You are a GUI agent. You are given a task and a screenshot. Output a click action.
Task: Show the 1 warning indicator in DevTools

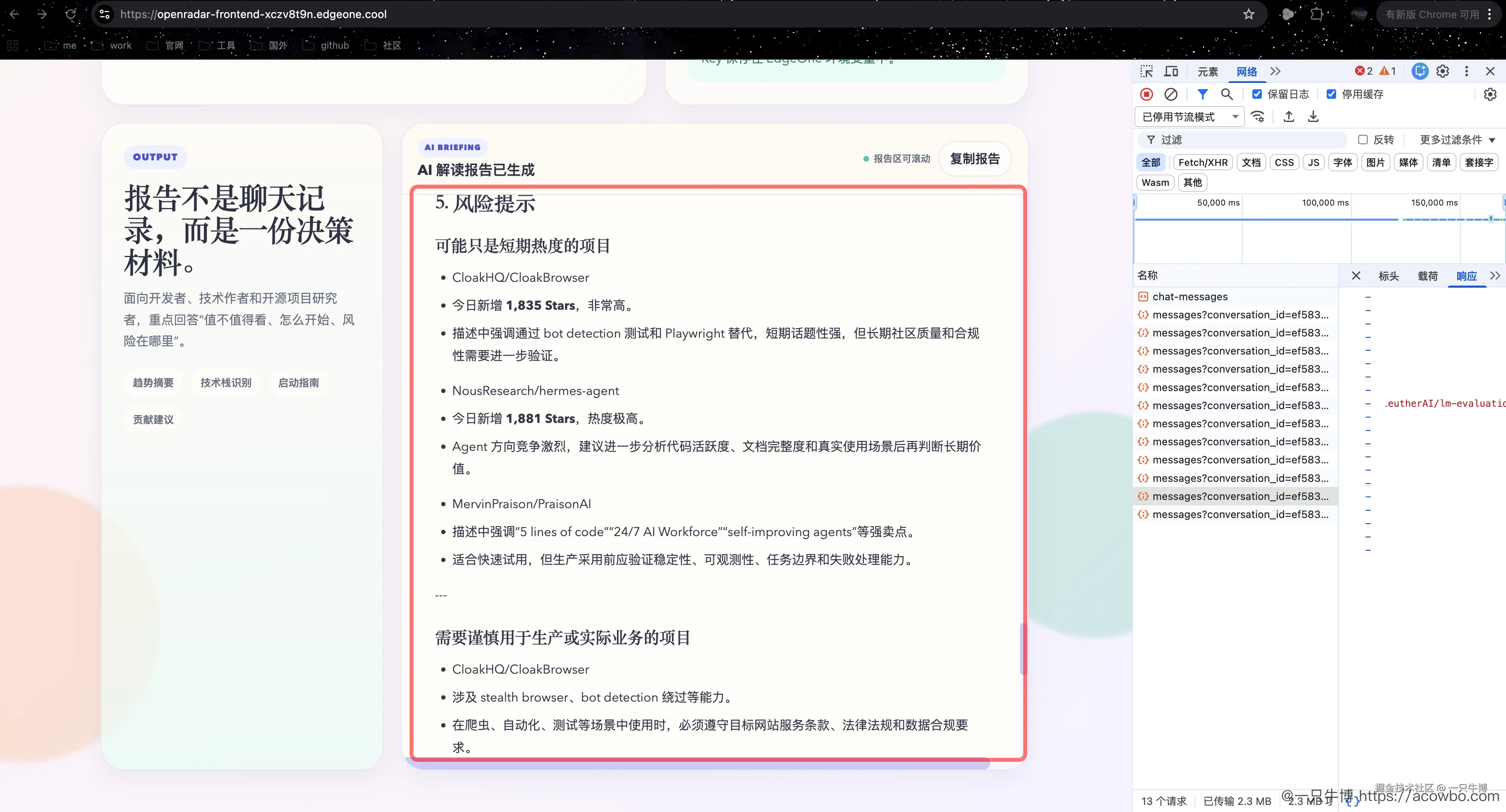[x=1388, y=71]
